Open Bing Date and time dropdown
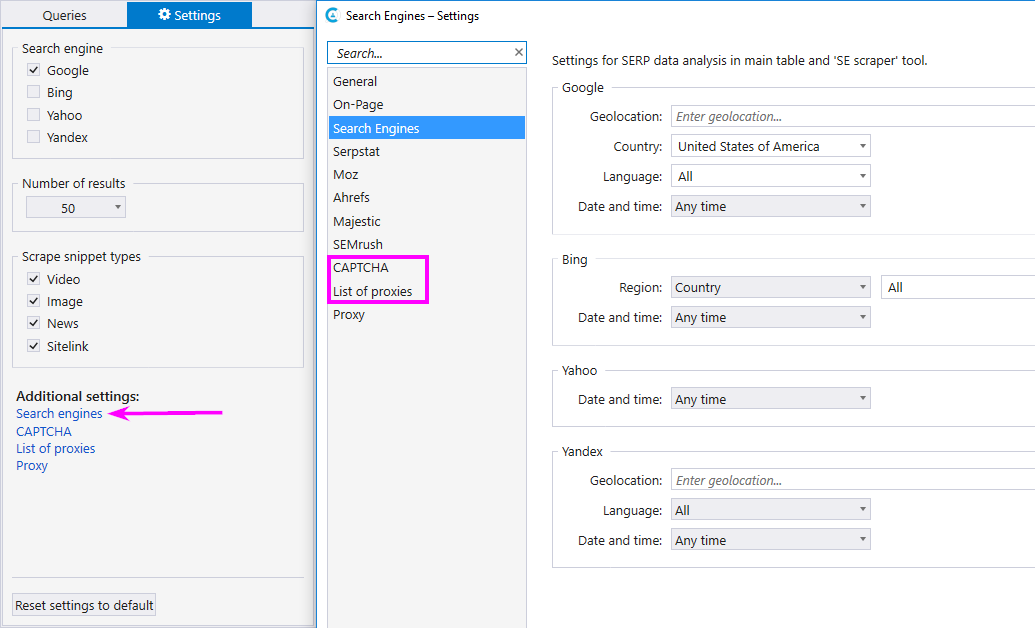 [x=770, y=317]
